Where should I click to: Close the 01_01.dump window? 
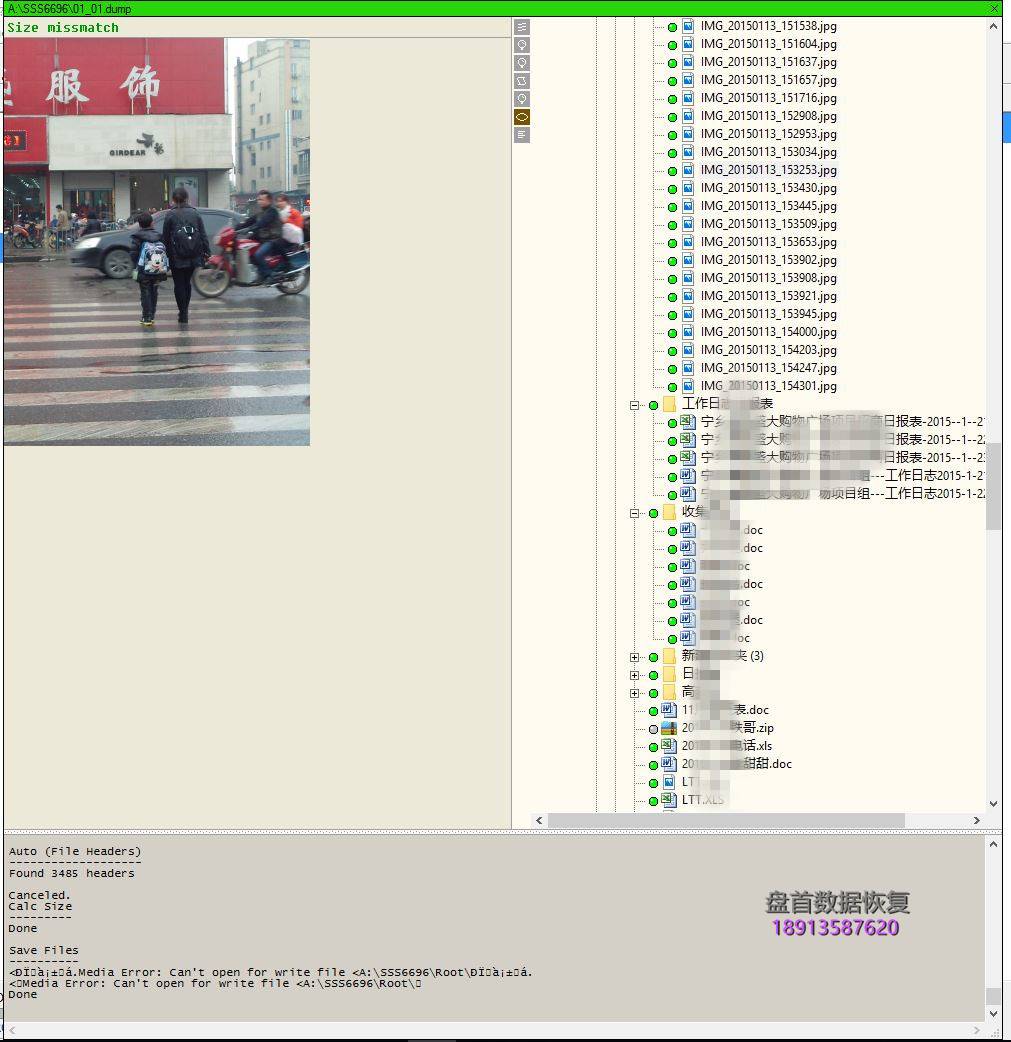[994, 8]
